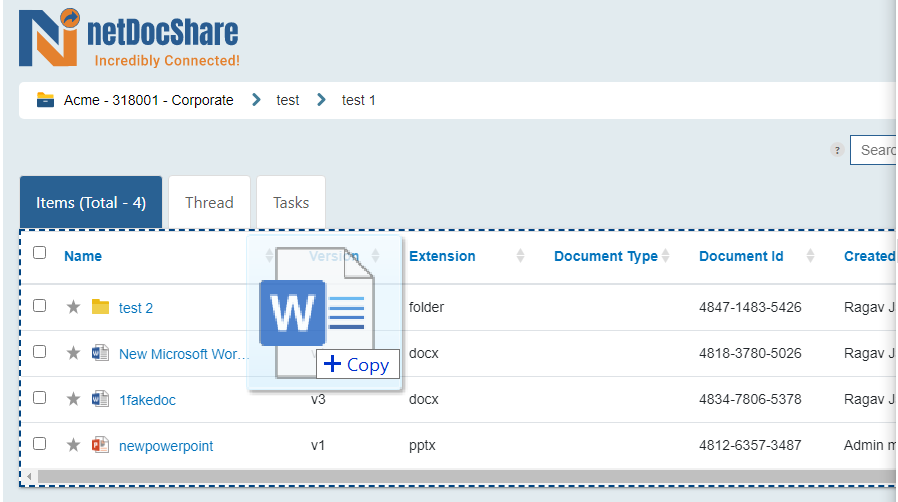Click the left arrow of horizontal scrollbar

point(29,476)
